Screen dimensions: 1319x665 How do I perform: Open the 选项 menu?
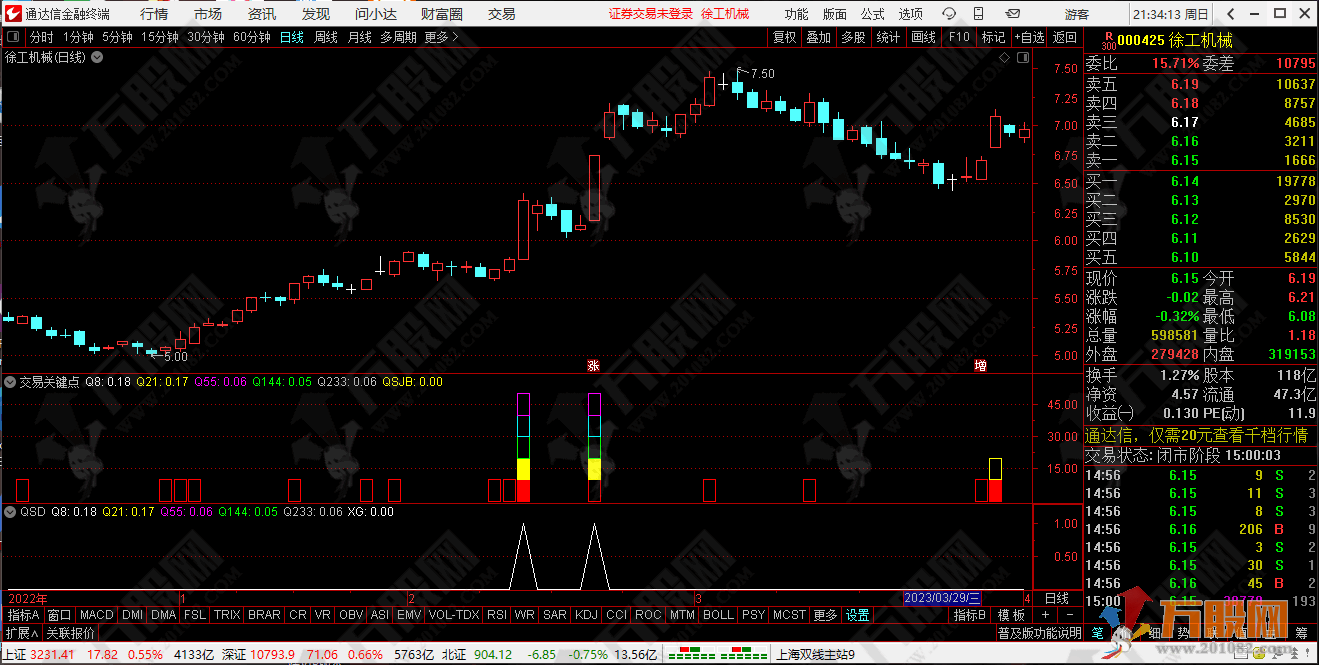click(911, 14)
